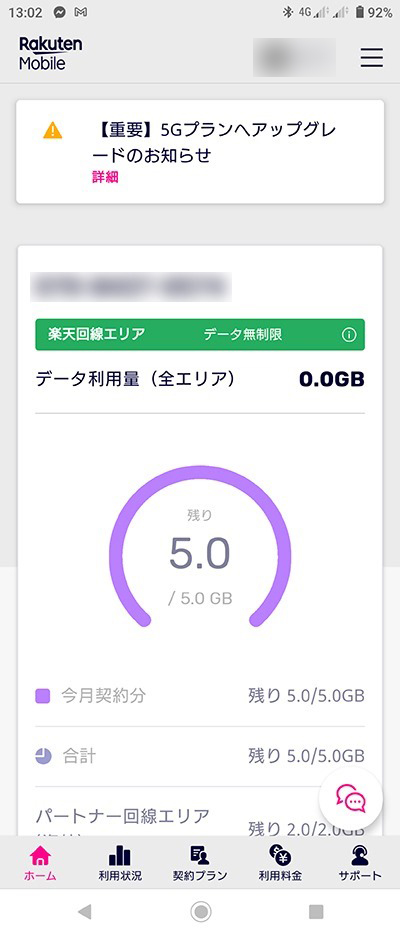Tap the 楽天回線エリア green banner
Viewport: 400px width, 934px height.
200,335
